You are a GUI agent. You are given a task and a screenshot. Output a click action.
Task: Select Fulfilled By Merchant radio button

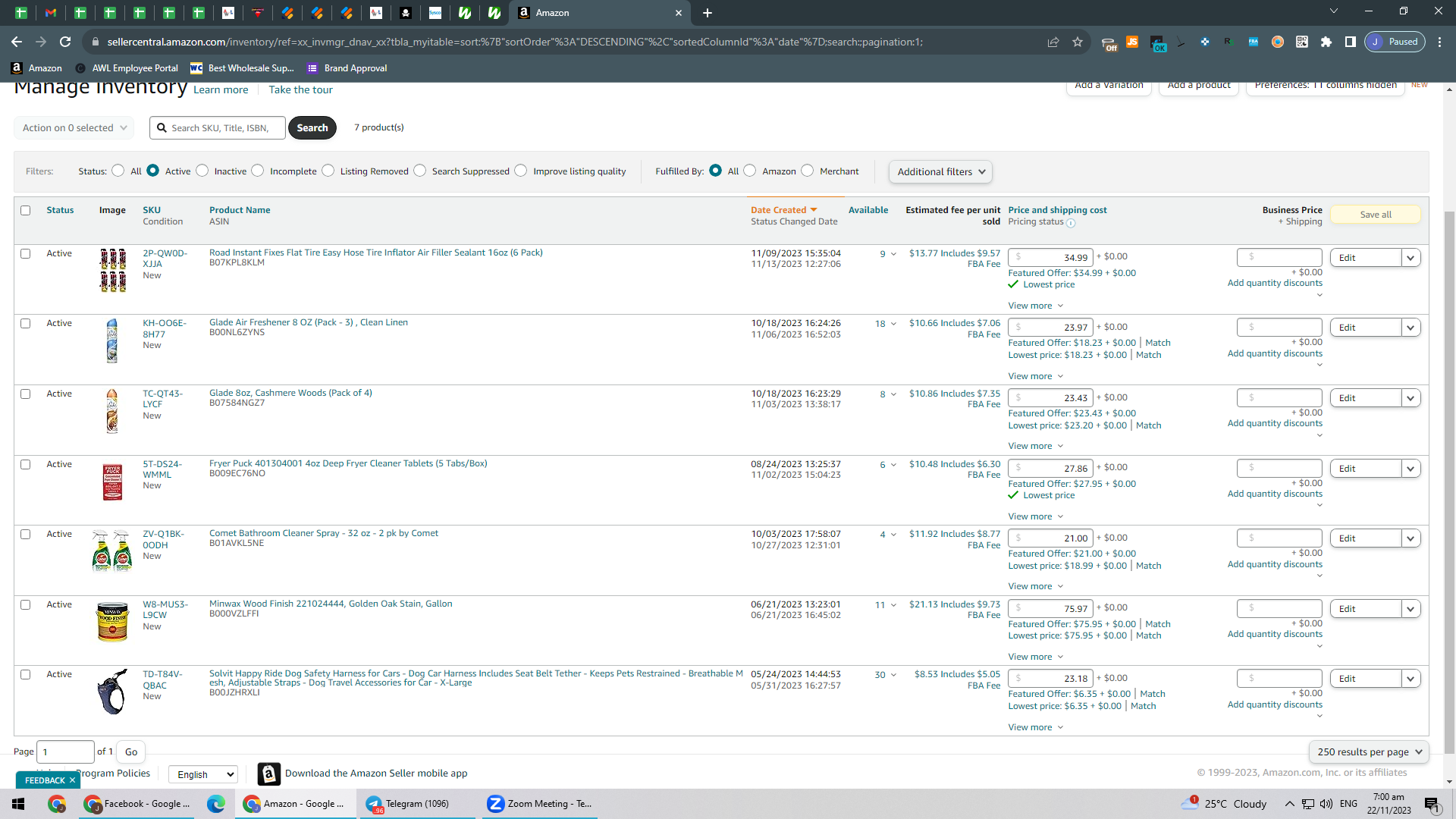[808, 171]
